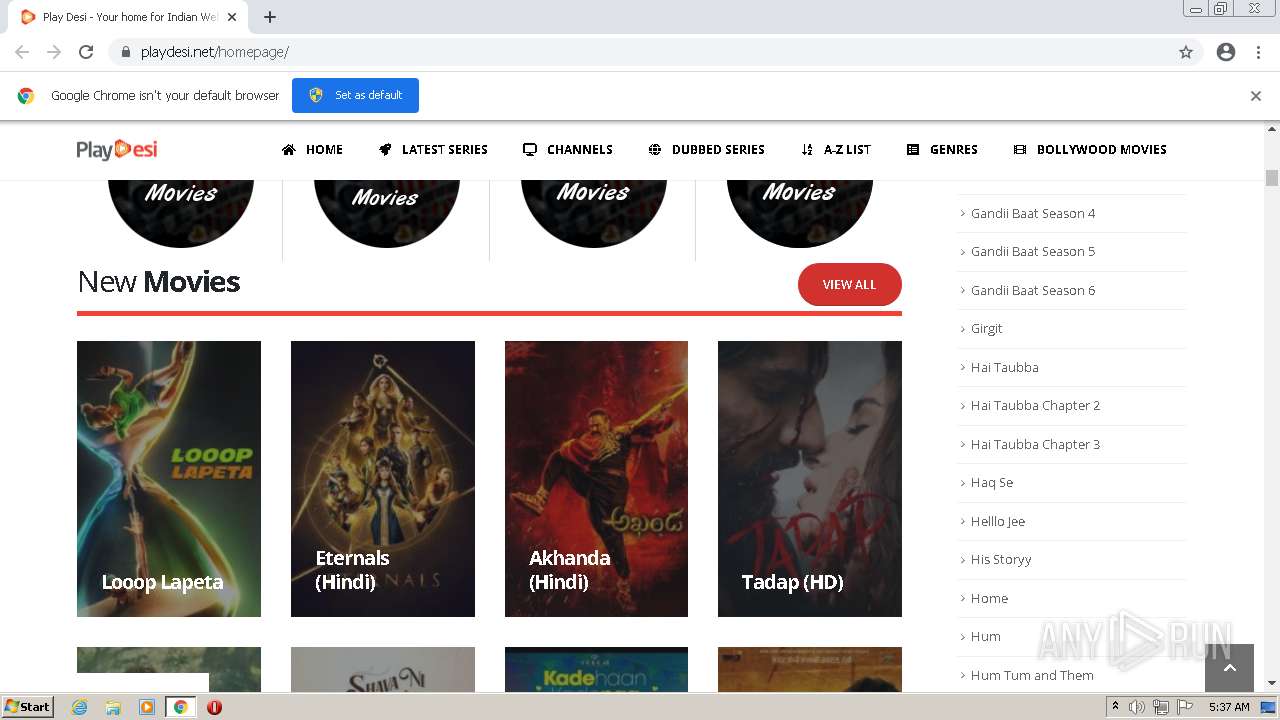Open the Kadehaan movie thumbnail

[x=596, y=669]
